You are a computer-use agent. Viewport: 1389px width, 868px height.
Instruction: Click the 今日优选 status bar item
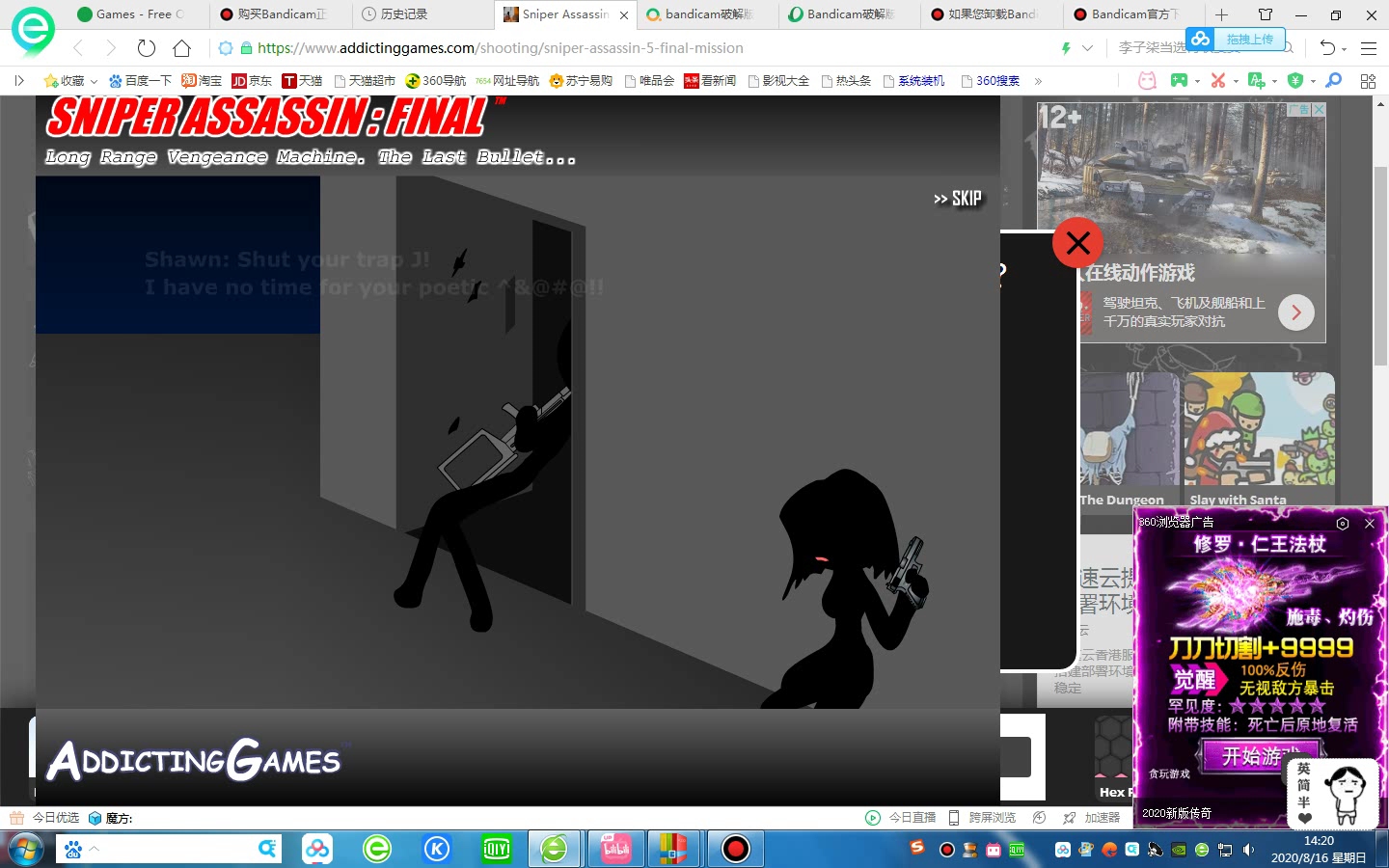tap(44, 818)
